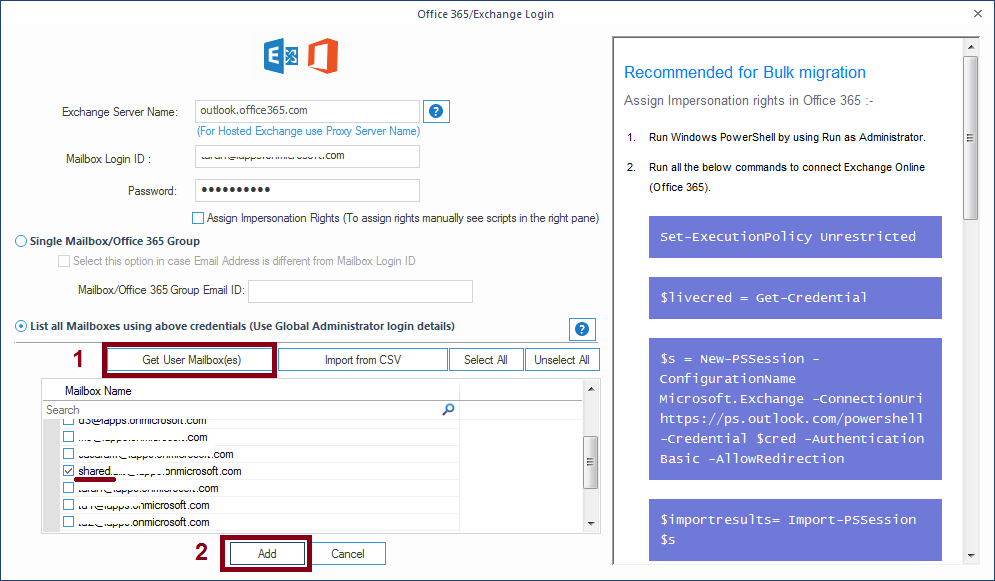The image size is (995, 581).
Task: Click the mailbox list scrollbar down arrow
Action: (x=591, y=524)
